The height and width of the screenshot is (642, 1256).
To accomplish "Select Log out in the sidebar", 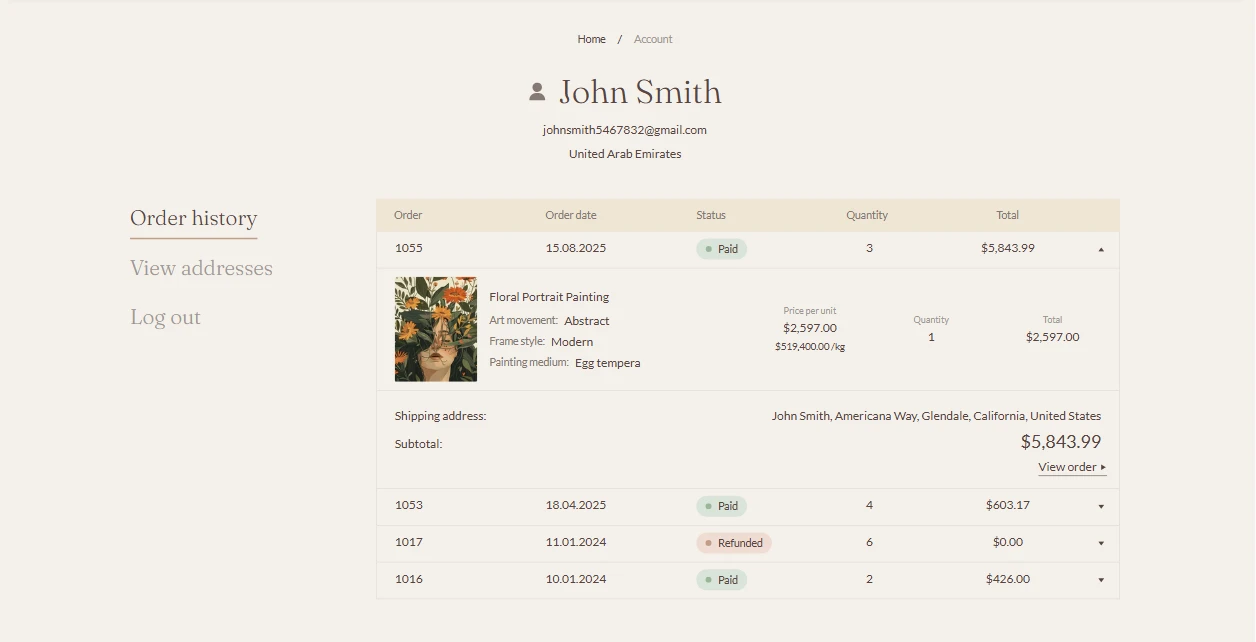I will [x=165, y=317].
